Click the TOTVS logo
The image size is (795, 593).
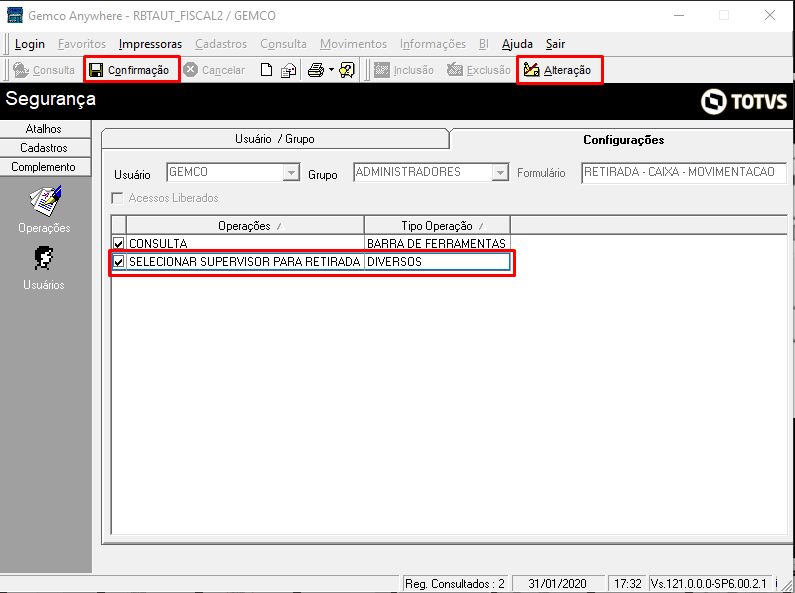click(744, 101)
